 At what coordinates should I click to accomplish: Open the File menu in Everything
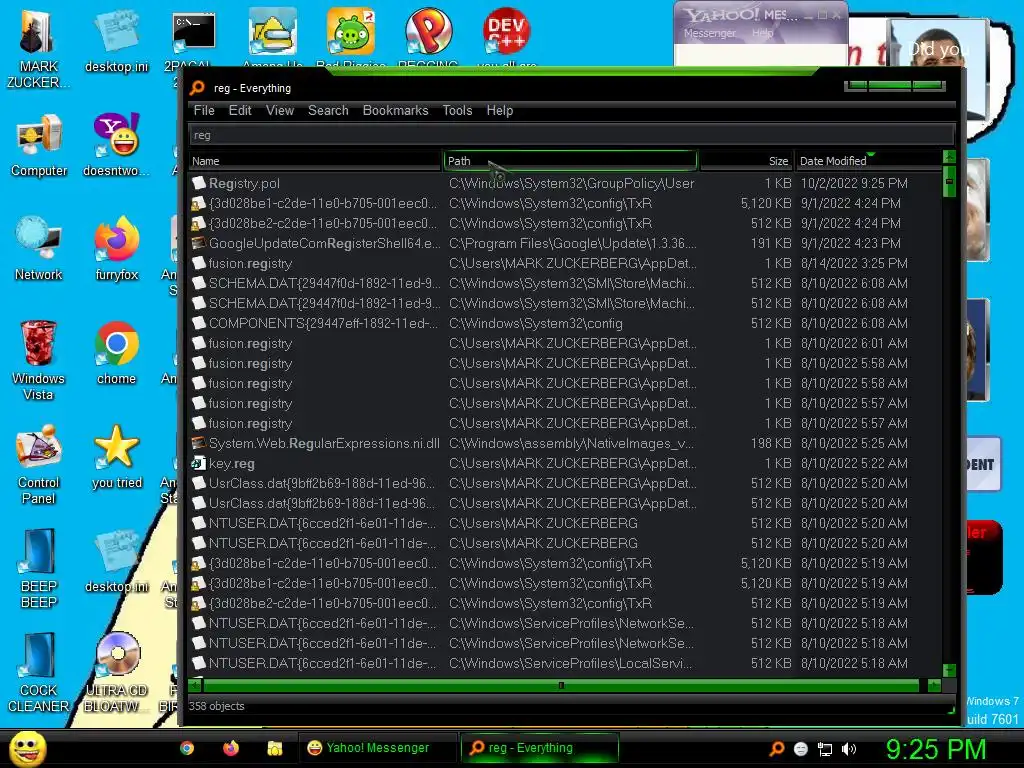tap(204, 110)
